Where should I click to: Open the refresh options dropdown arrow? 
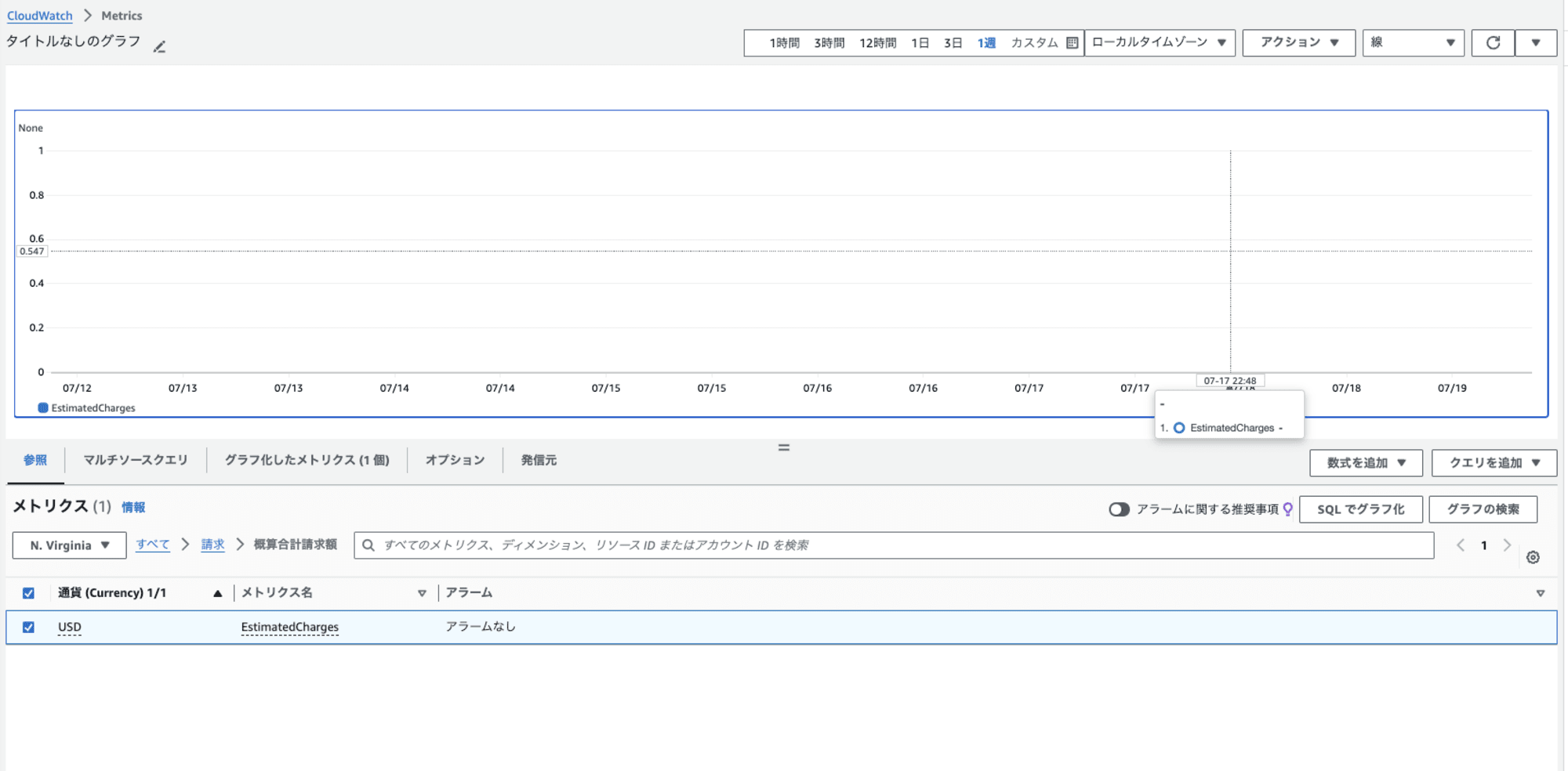coord(1536,42)
